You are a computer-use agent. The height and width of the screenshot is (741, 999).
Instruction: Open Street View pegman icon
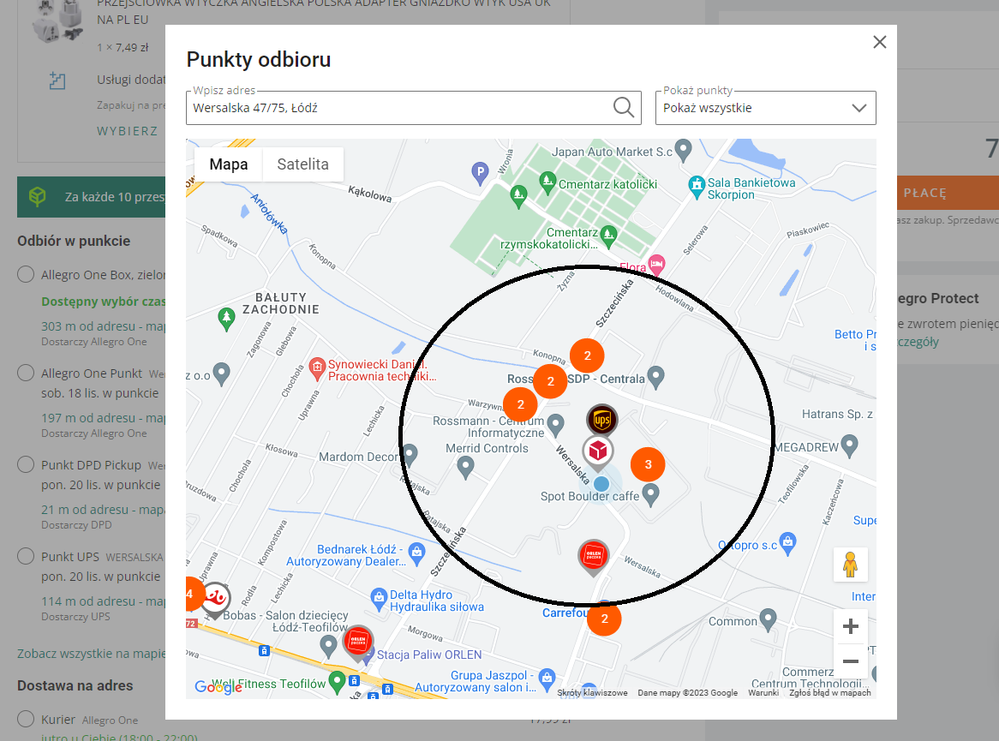[x=850, y=564]
